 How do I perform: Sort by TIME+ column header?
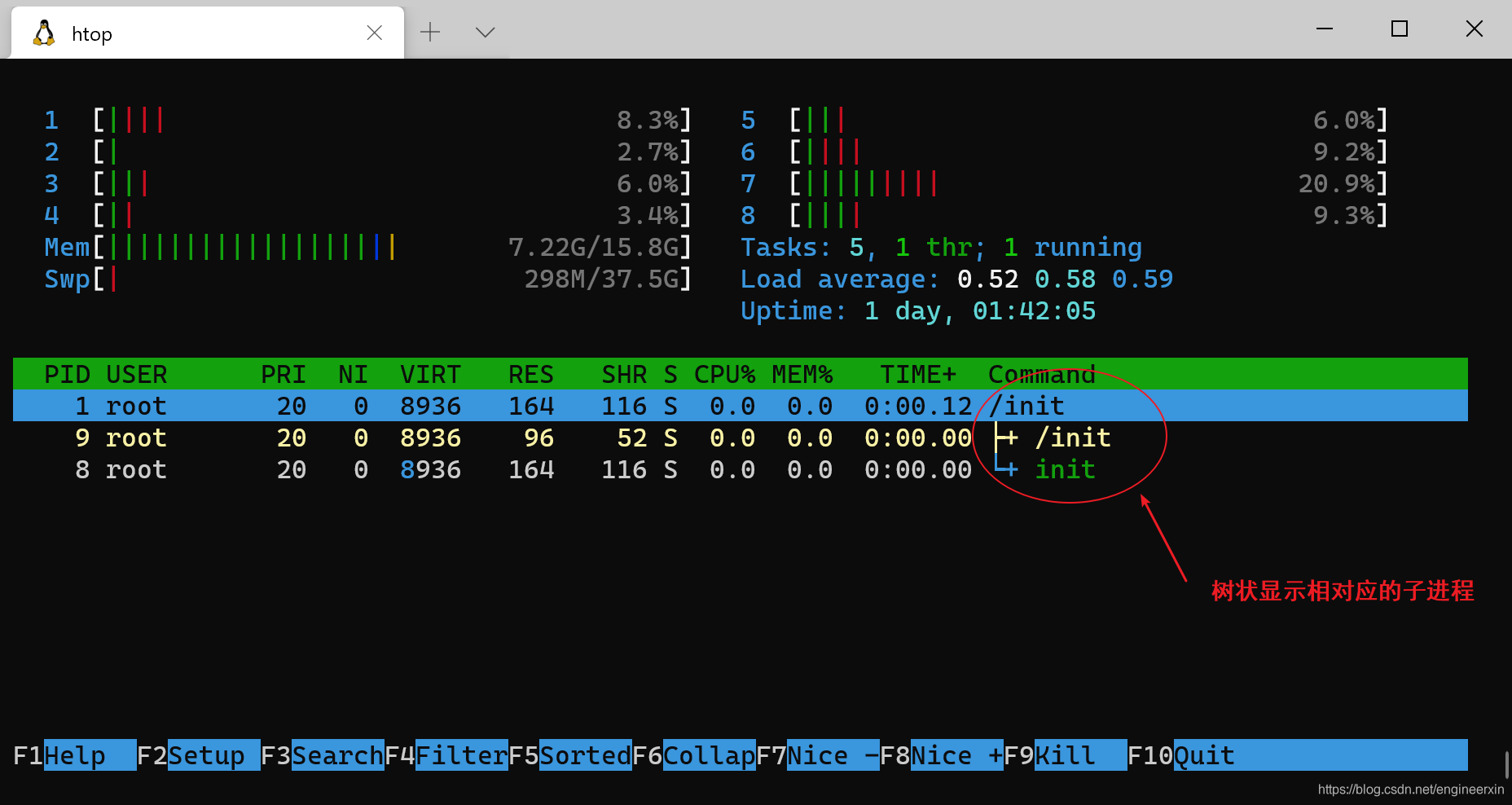tap(918, 375)
